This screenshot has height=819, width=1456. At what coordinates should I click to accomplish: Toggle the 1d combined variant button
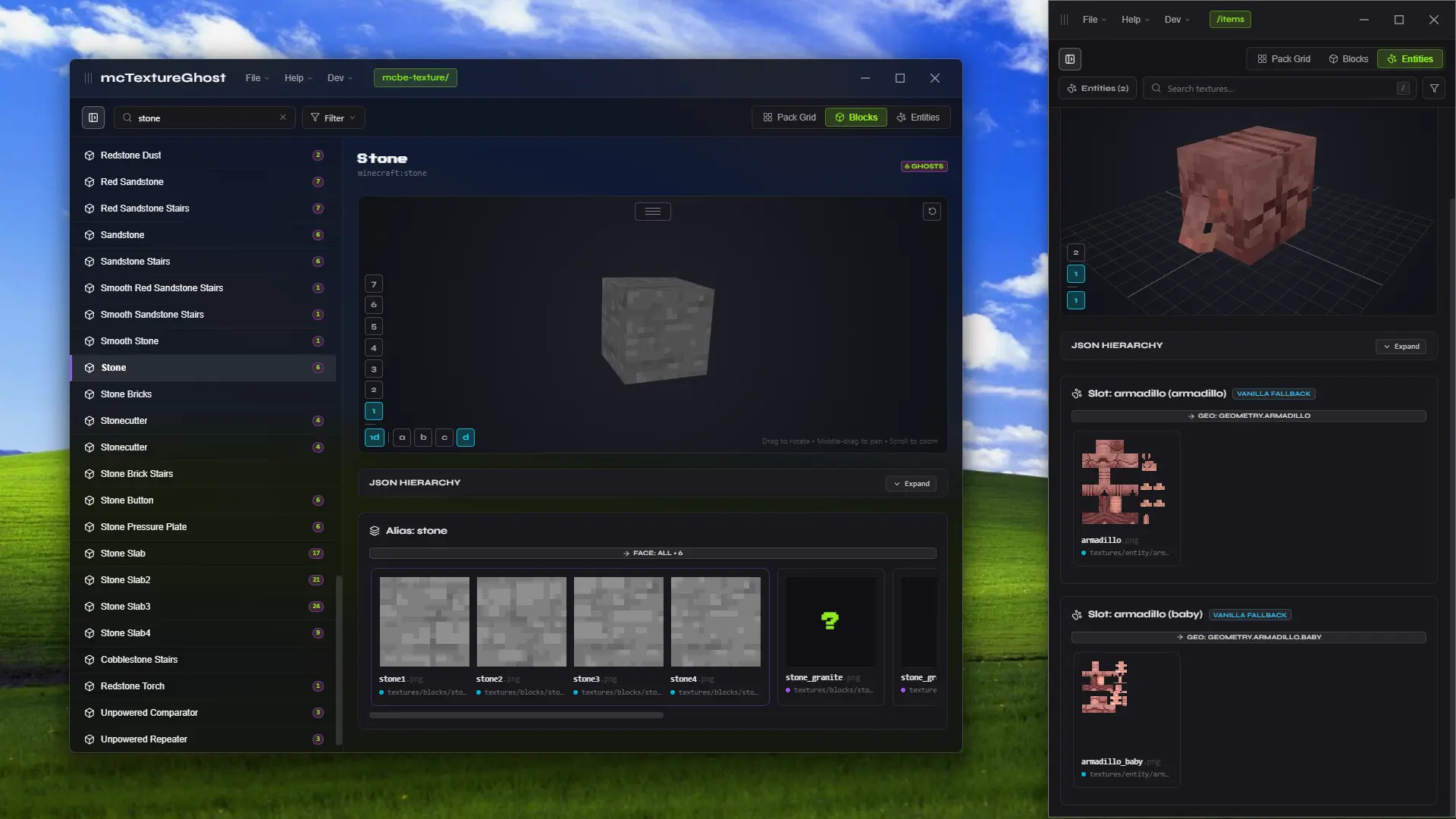point(375,438)
